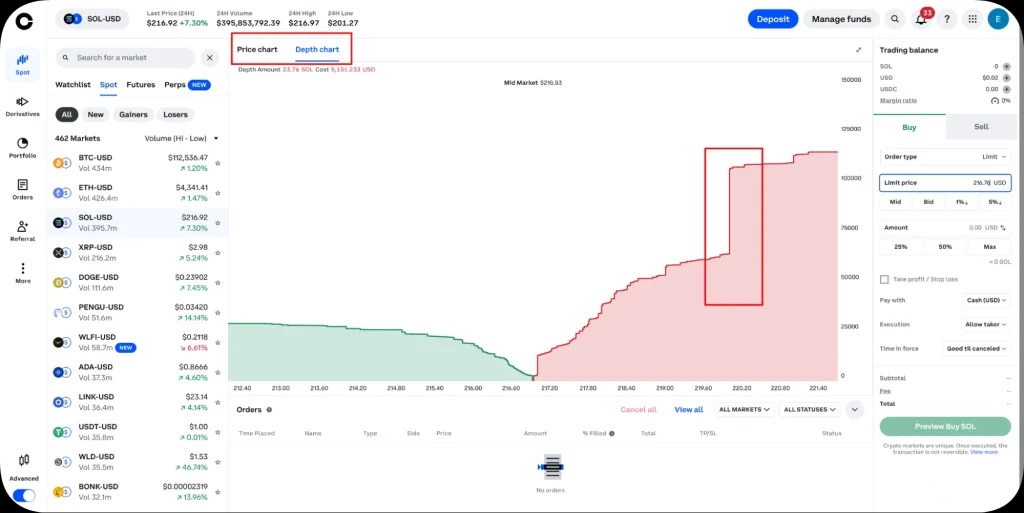Click the notifications bell icon
The height and width of the screenshot is (513, 1024).
point(921,19)
